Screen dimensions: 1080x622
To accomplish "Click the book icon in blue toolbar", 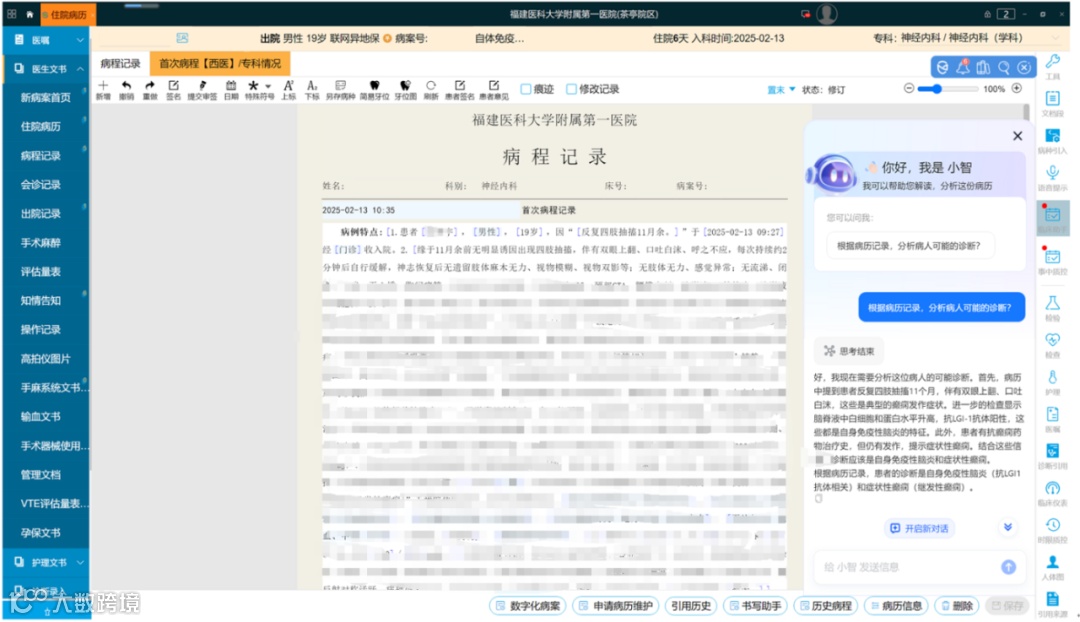I will [984, 67].
